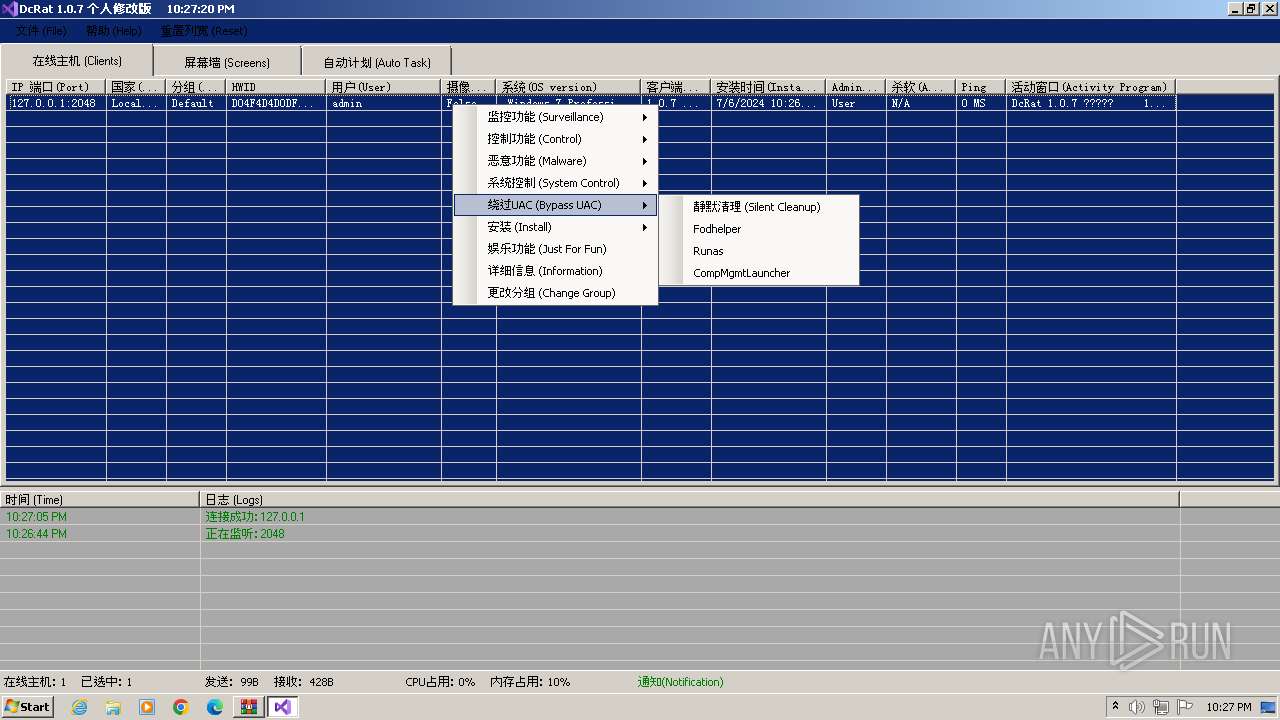Select Runas bypass option

tap(759, 251)
